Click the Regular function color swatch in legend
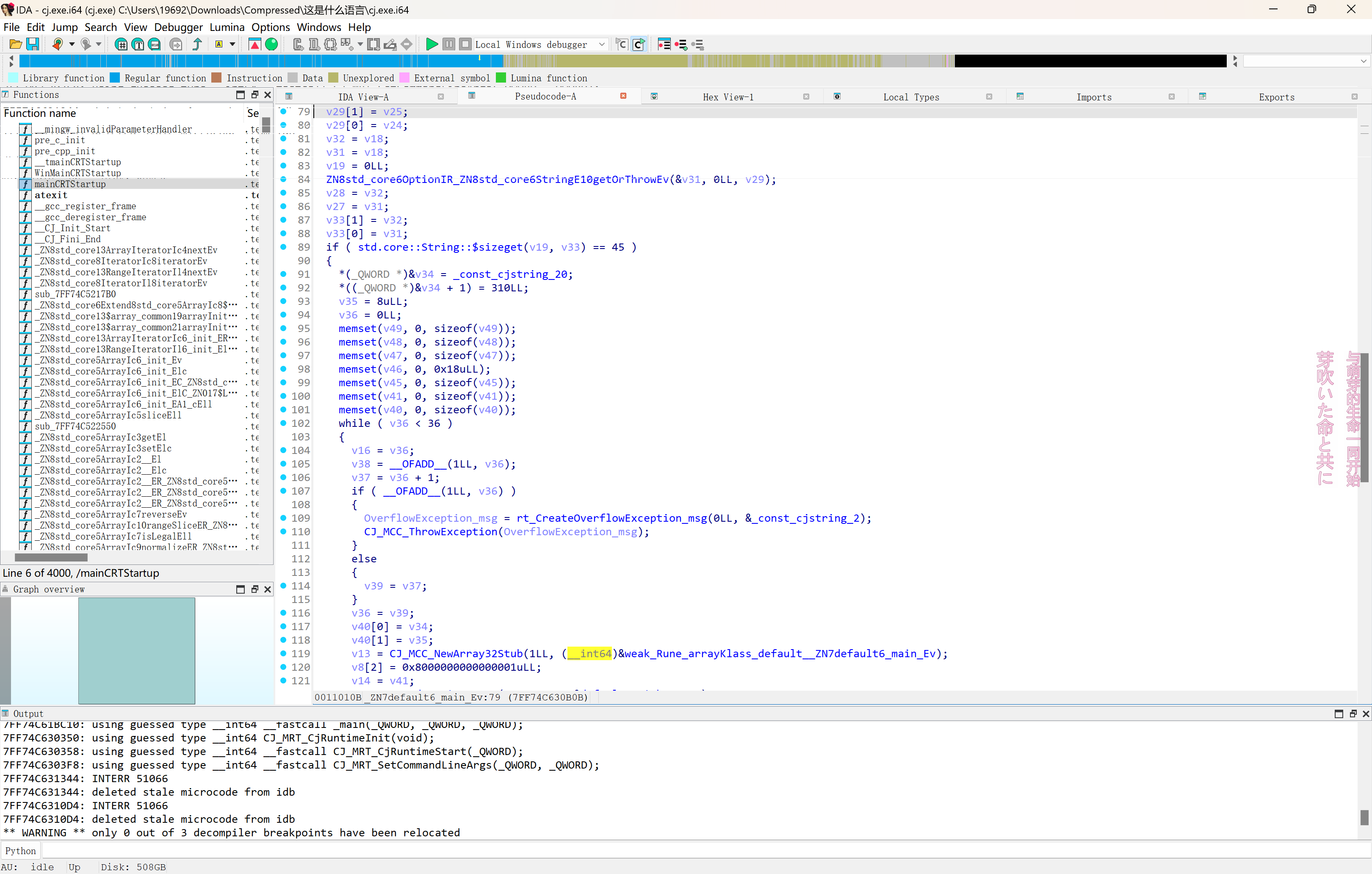 [114, 78]
